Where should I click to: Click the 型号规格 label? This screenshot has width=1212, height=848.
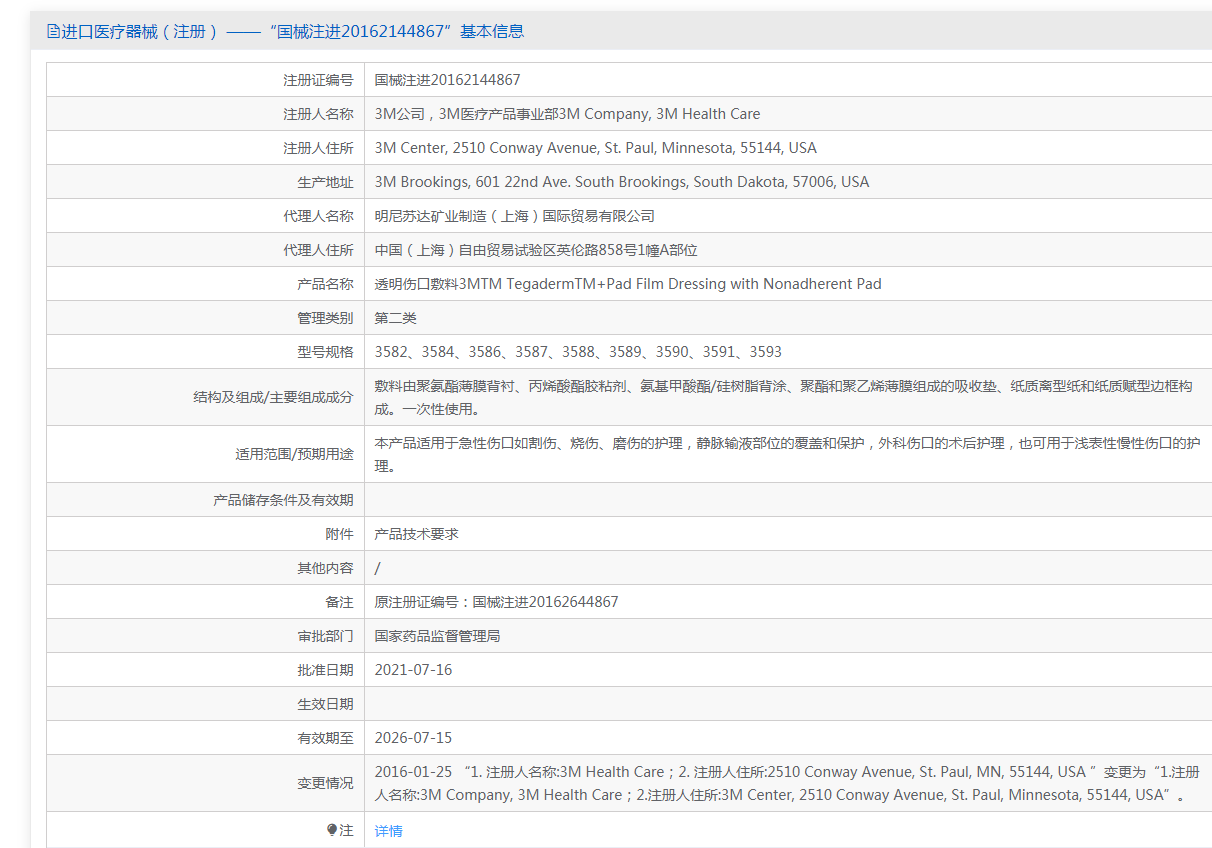(x=325, y=352)
